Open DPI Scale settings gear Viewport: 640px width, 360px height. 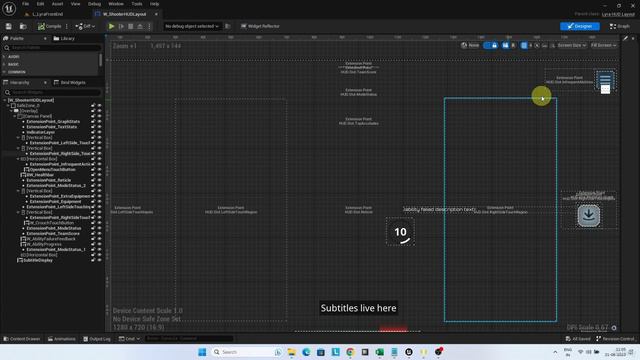[x=614, y=327]
